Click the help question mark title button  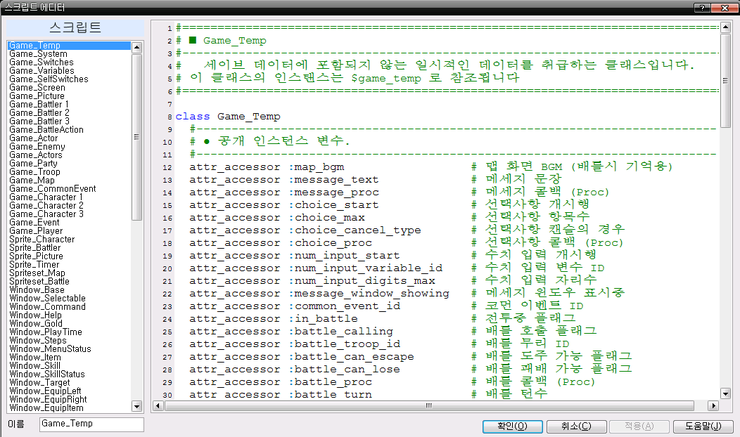pyautogui.click(x=702, y=8)
